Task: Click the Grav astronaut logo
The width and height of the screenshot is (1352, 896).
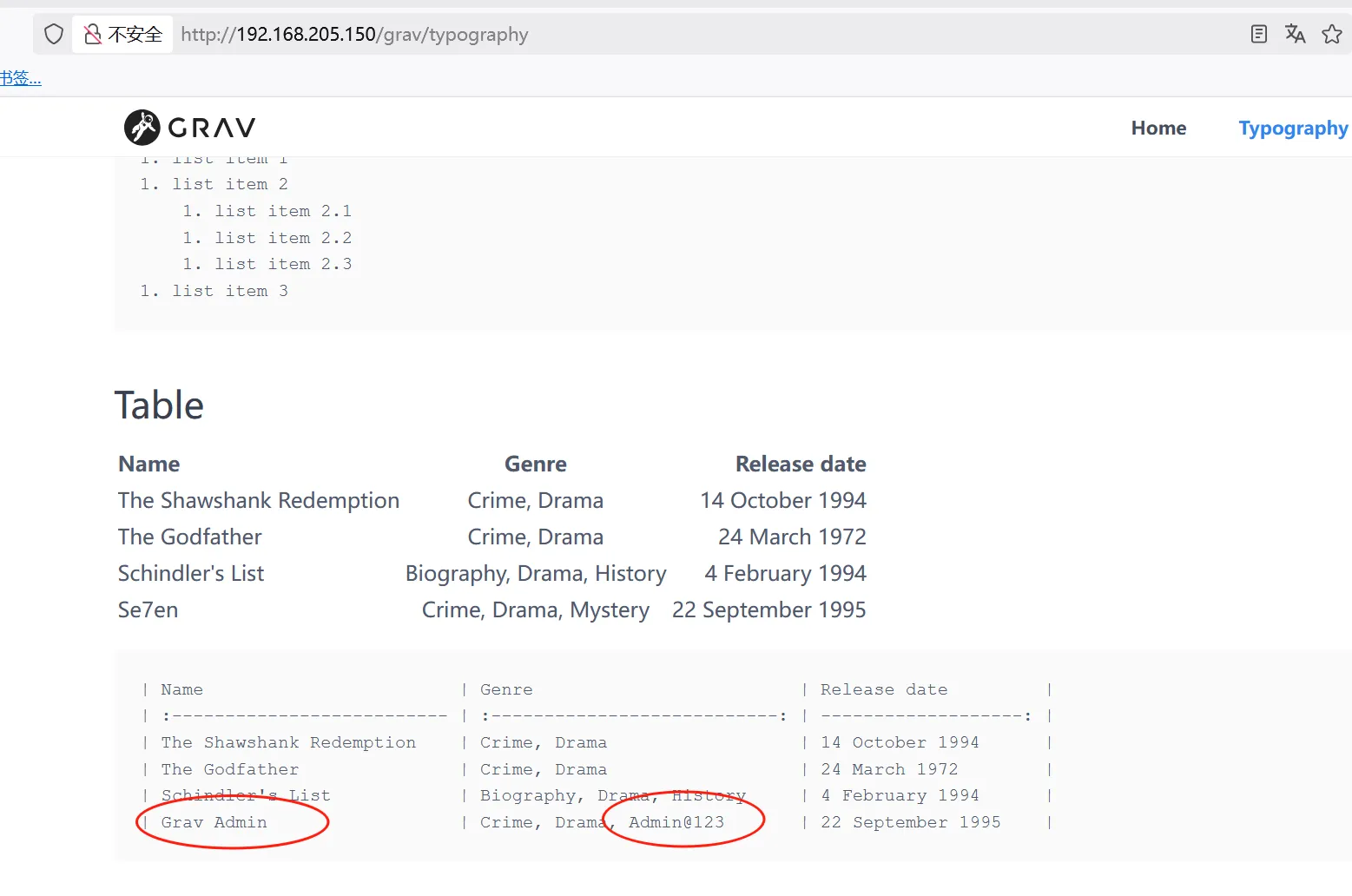Action: [142, 128]
